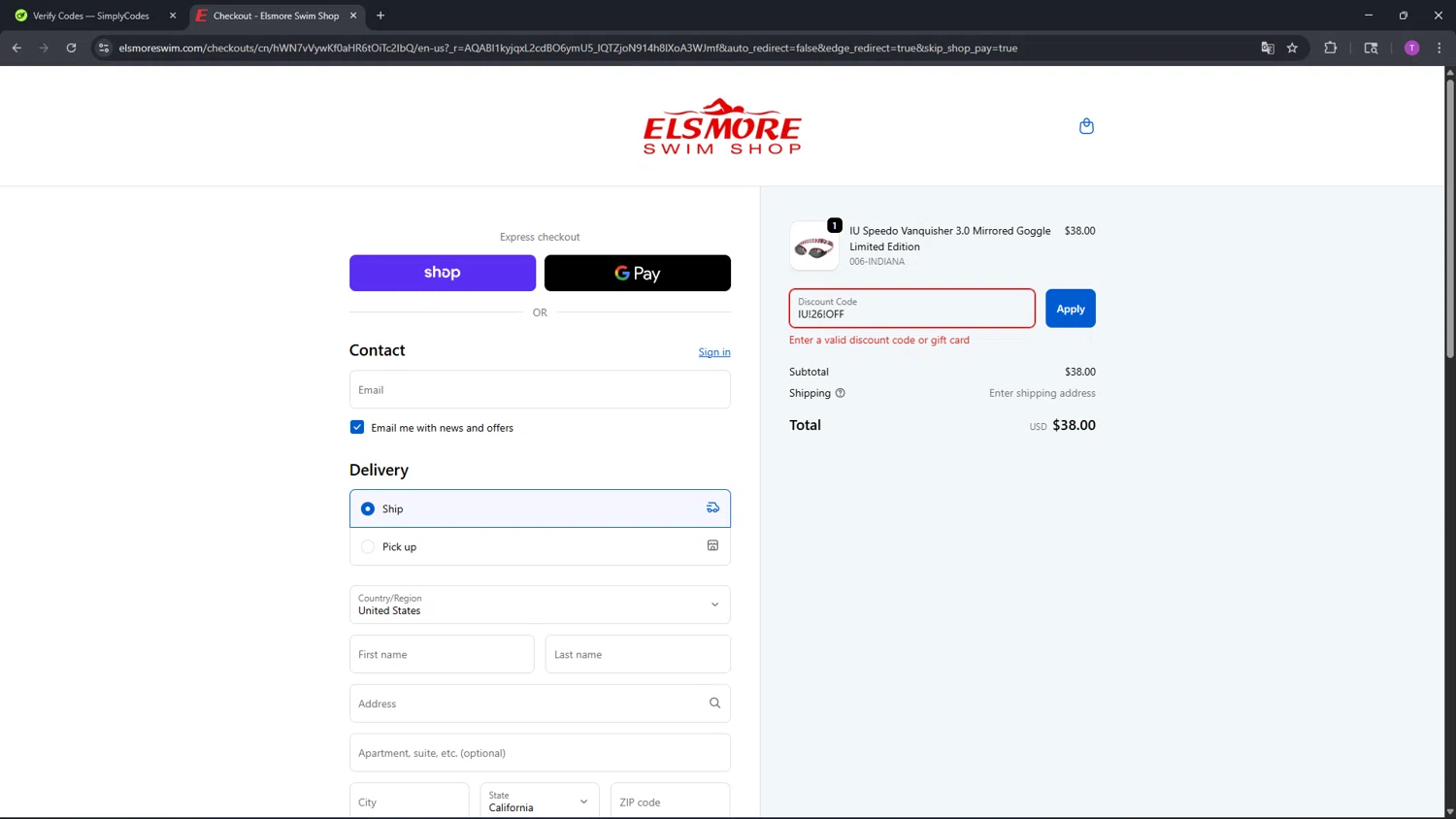Click the 006-INDIANA variant text
The height and width of the screenshot is (819, 1456).
[x=877, y=261]
